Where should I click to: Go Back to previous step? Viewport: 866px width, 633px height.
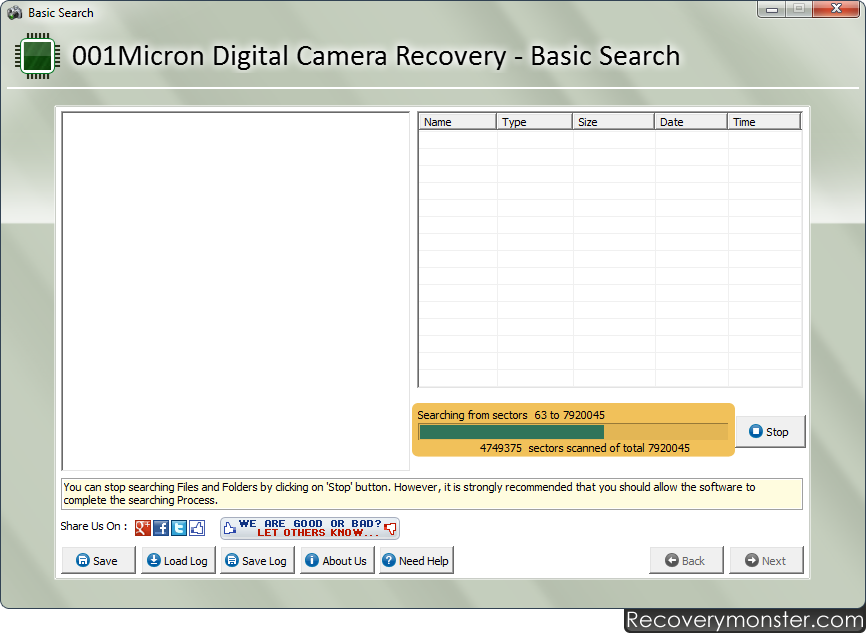point(686,561)
